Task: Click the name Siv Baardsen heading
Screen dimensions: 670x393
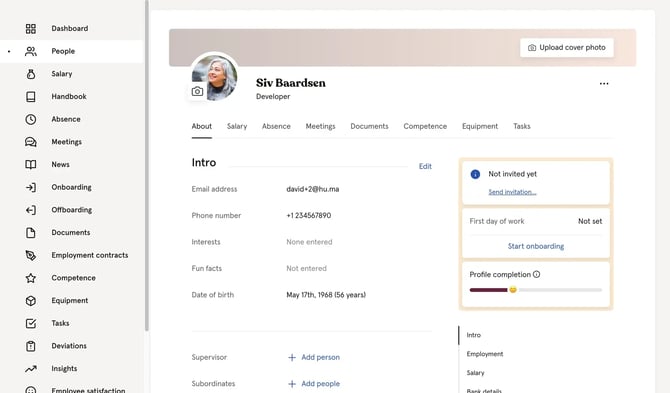Action: tap(291, 83)
